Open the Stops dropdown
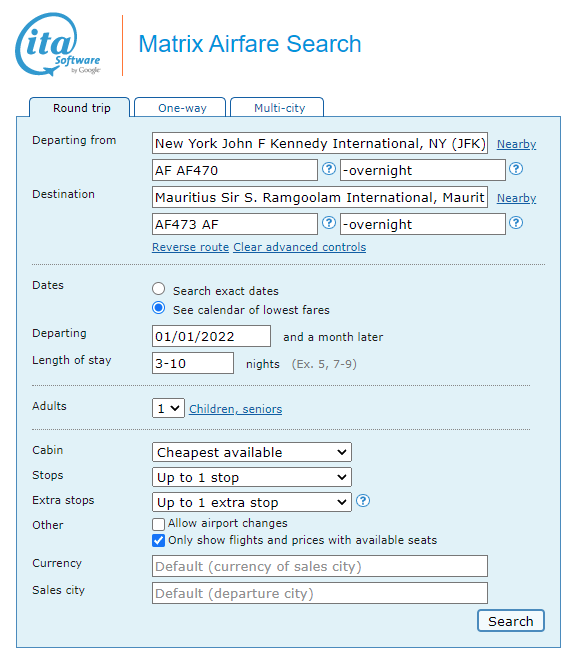 point(252,477)
